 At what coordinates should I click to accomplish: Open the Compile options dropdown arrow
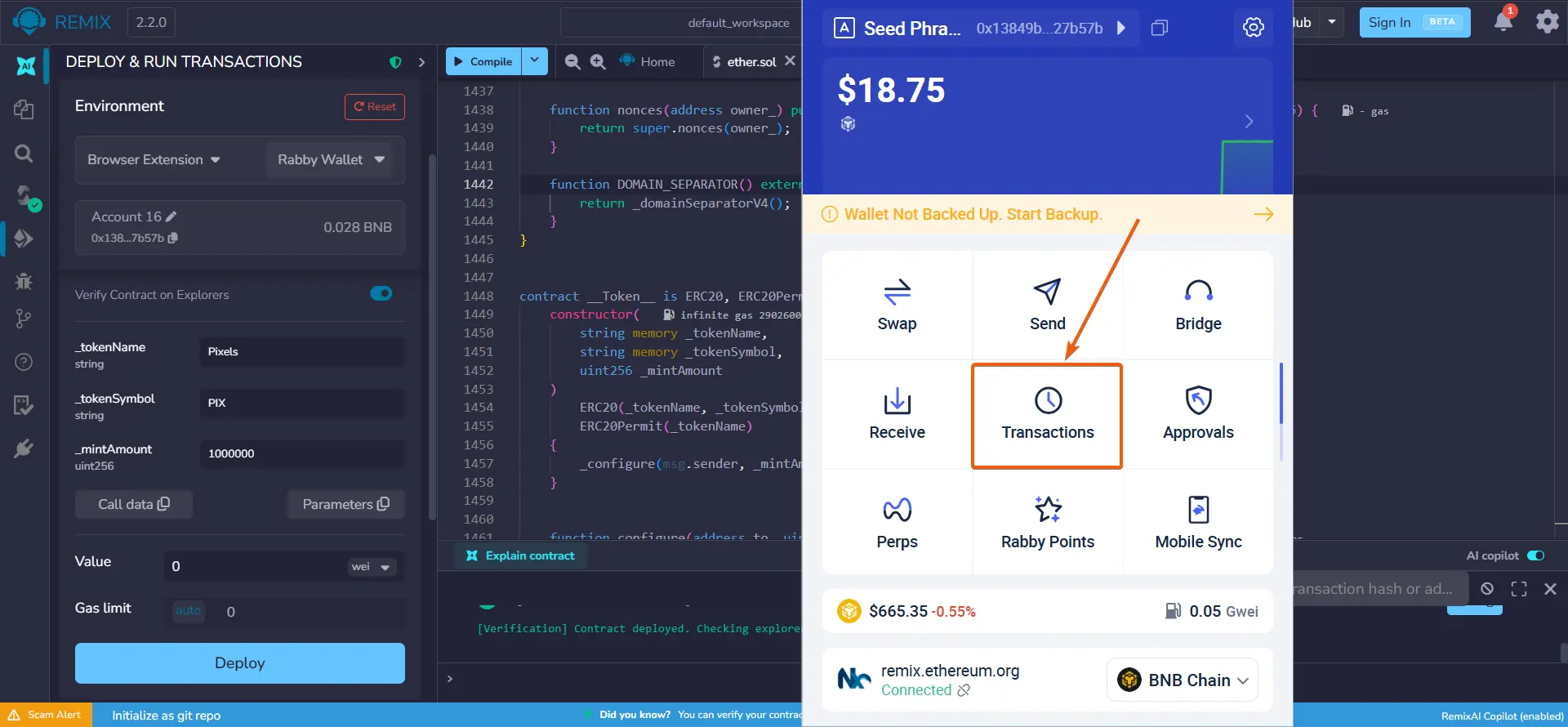point(535,61)
